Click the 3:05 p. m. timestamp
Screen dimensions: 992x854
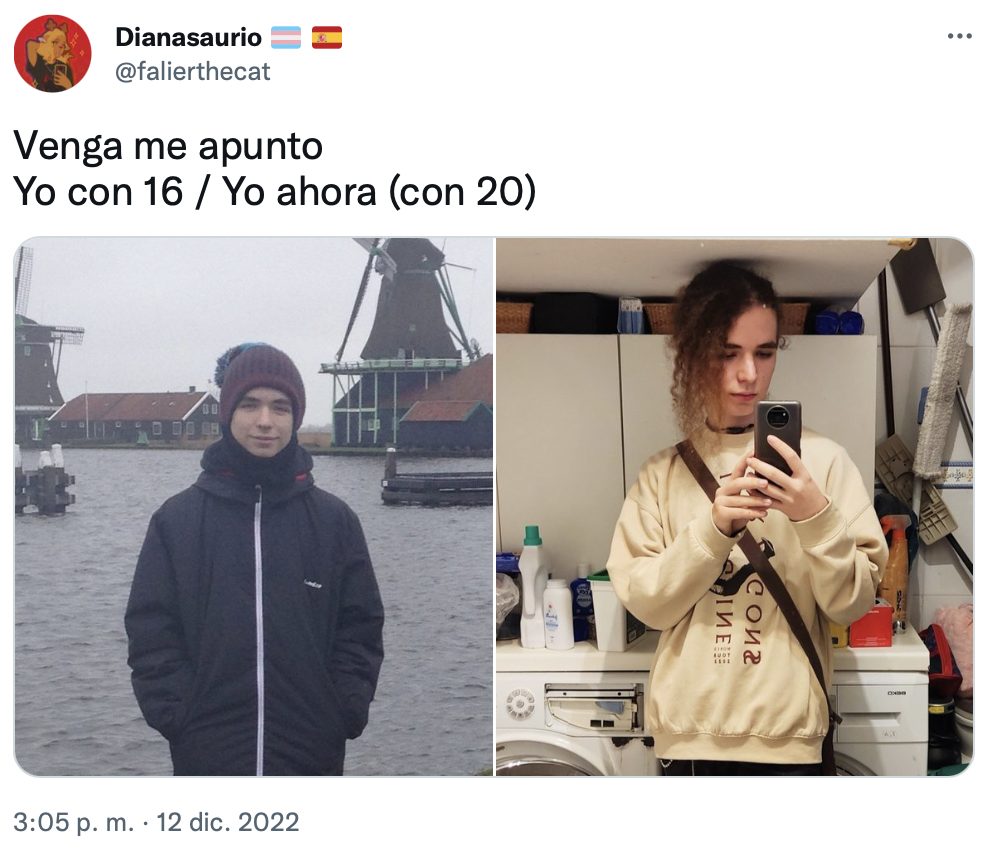(x=73, y=822)
